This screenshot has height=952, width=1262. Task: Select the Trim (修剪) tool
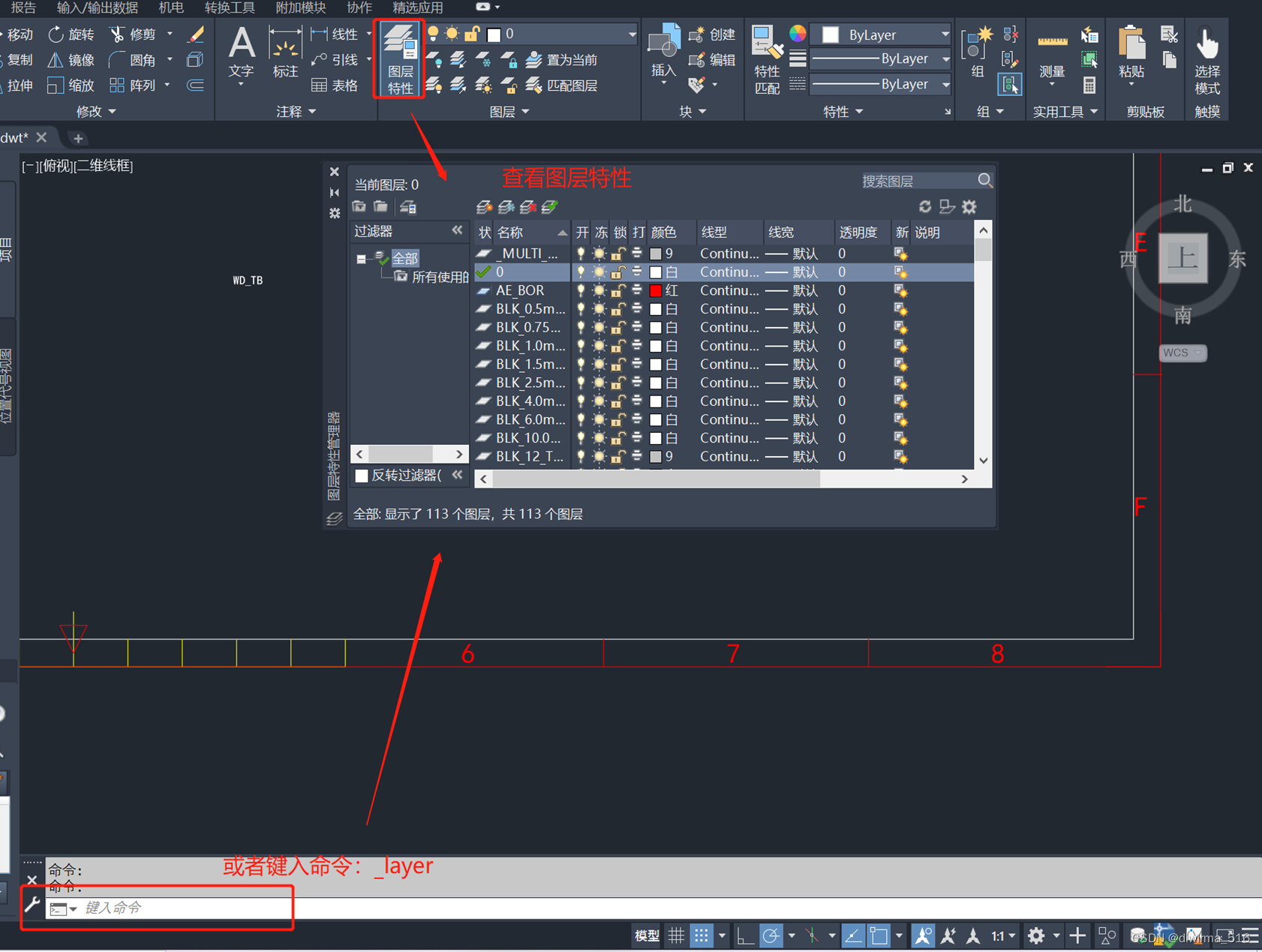point(134,35)
